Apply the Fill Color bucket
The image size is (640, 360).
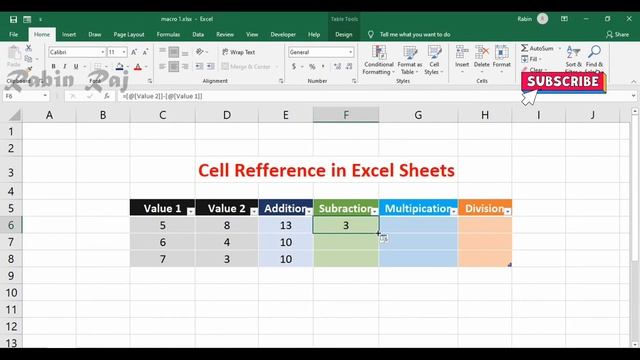click(120, 67)
